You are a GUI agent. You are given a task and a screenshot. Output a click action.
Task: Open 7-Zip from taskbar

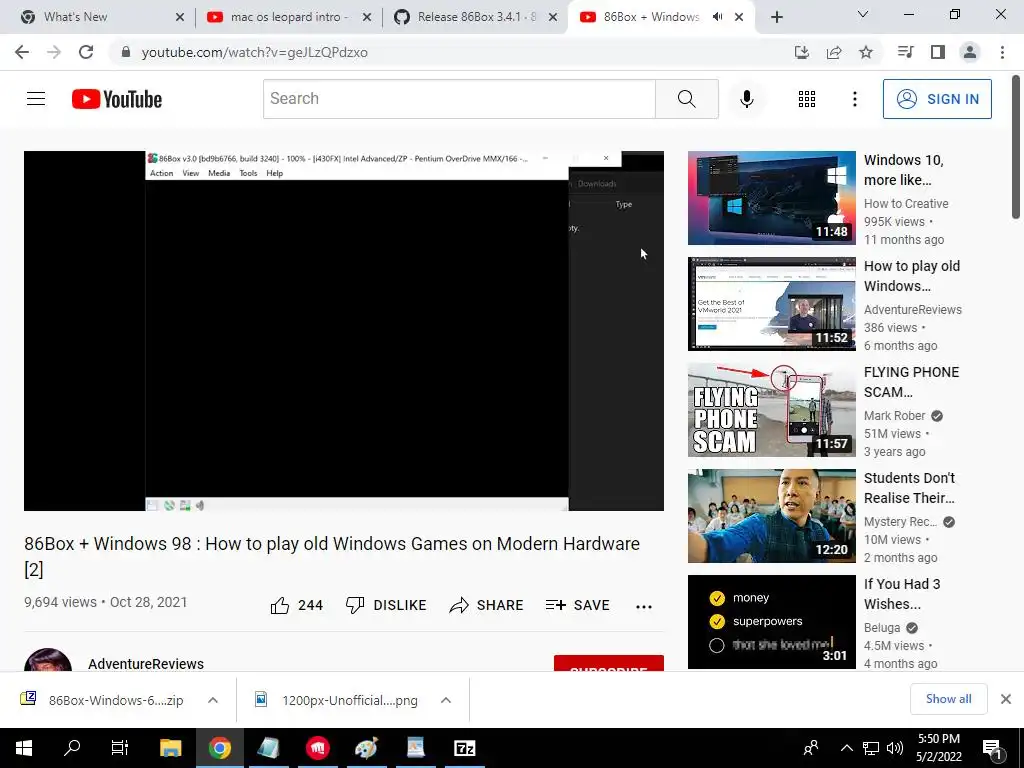[464, 748]
